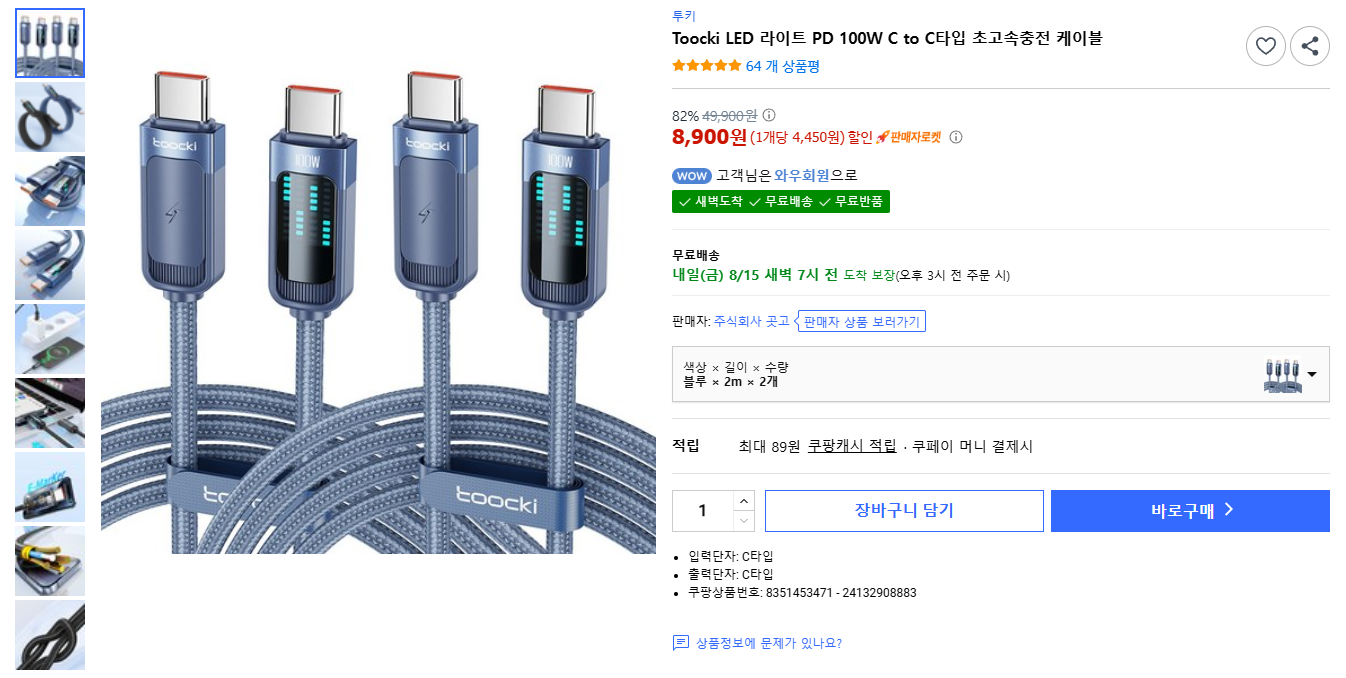
Task: Open the share options icon
Action: pos(1310,45)
